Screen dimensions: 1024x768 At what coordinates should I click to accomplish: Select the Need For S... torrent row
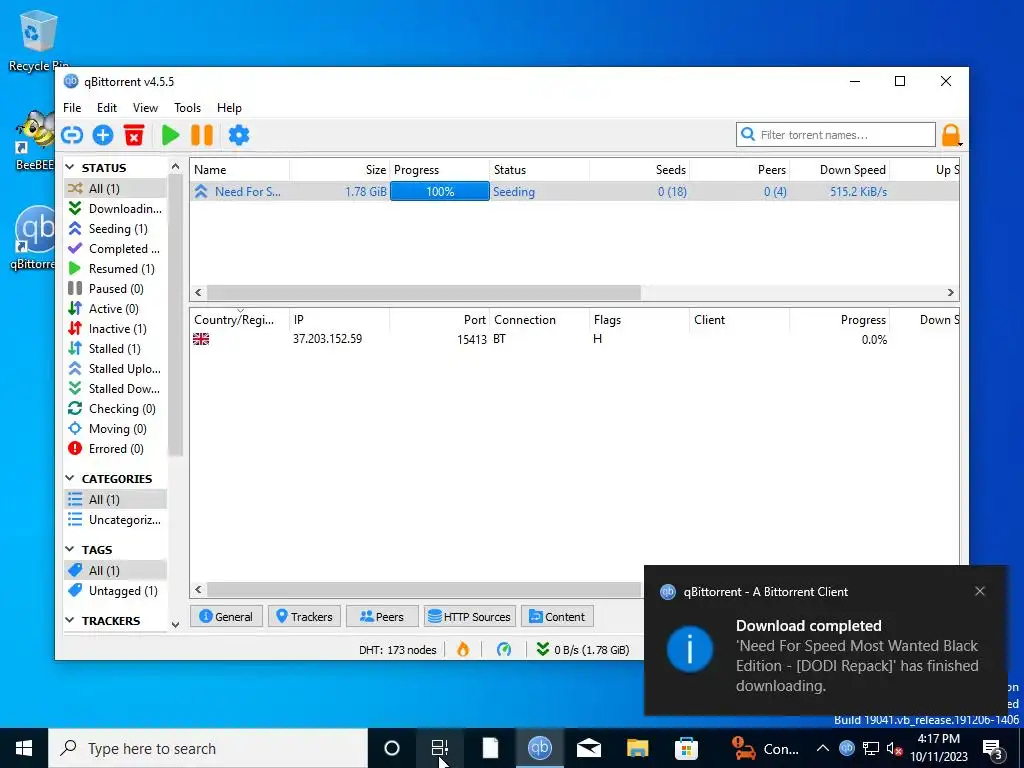(x=574, y=191)
